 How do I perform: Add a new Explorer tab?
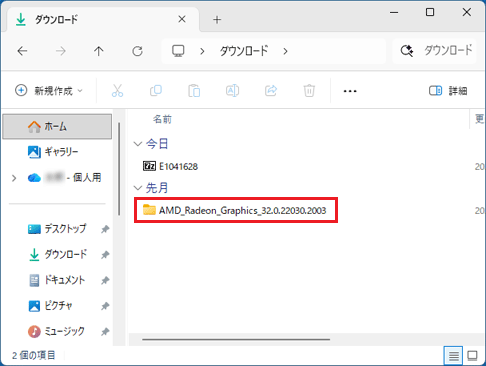pyautogui.click(x=217, y=20)
